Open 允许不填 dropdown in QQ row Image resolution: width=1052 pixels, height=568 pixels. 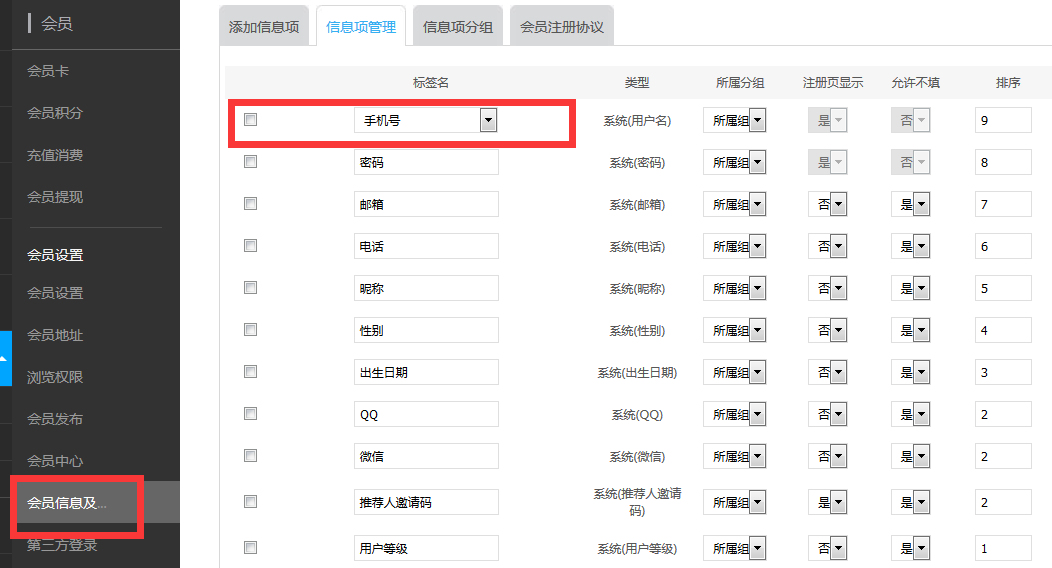(910, 414)
